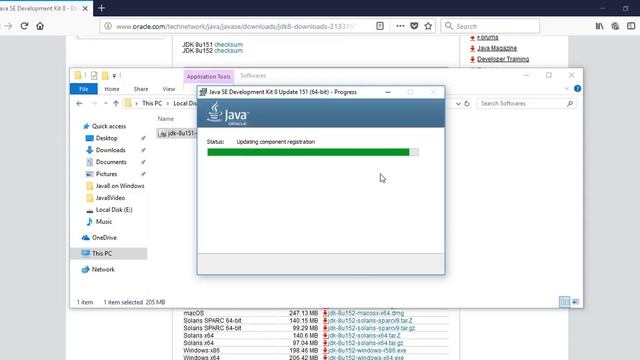Switch to large icons view
The width and height of the screenshot is (640, 360).
(576, 302)
